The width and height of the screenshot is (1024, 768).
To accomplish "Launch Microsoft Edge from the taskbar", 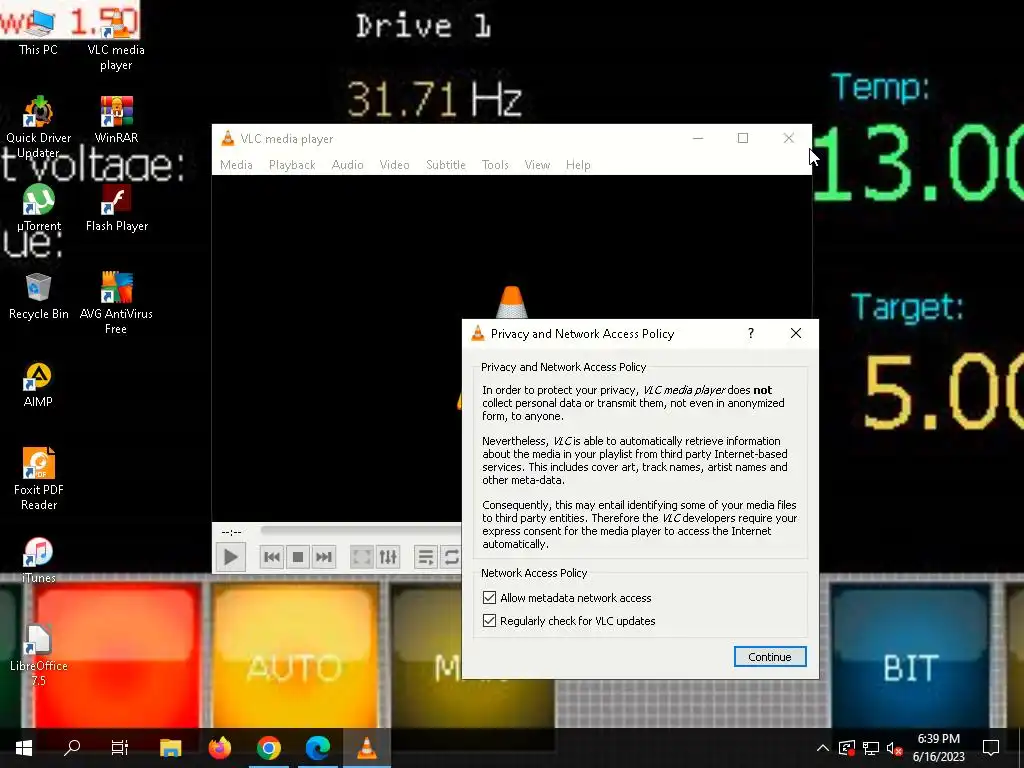I will [317, 748].
